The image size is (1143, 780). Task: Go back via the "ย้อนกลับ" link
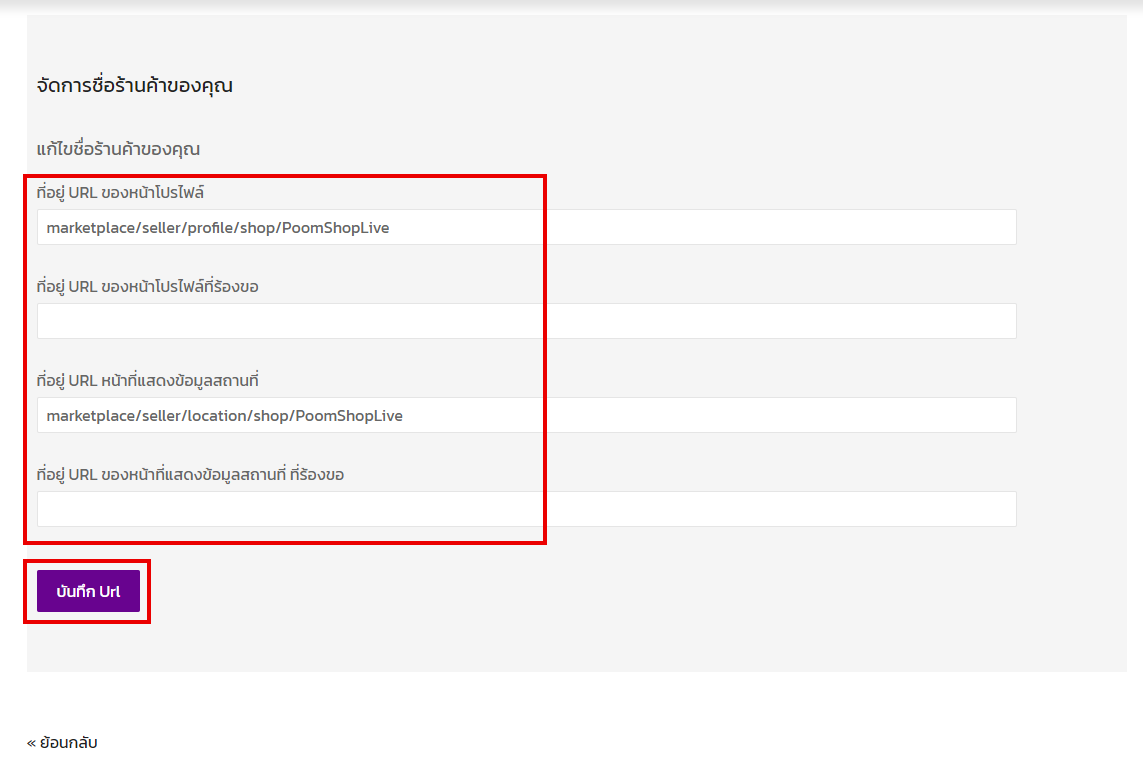tap(69, 742)
